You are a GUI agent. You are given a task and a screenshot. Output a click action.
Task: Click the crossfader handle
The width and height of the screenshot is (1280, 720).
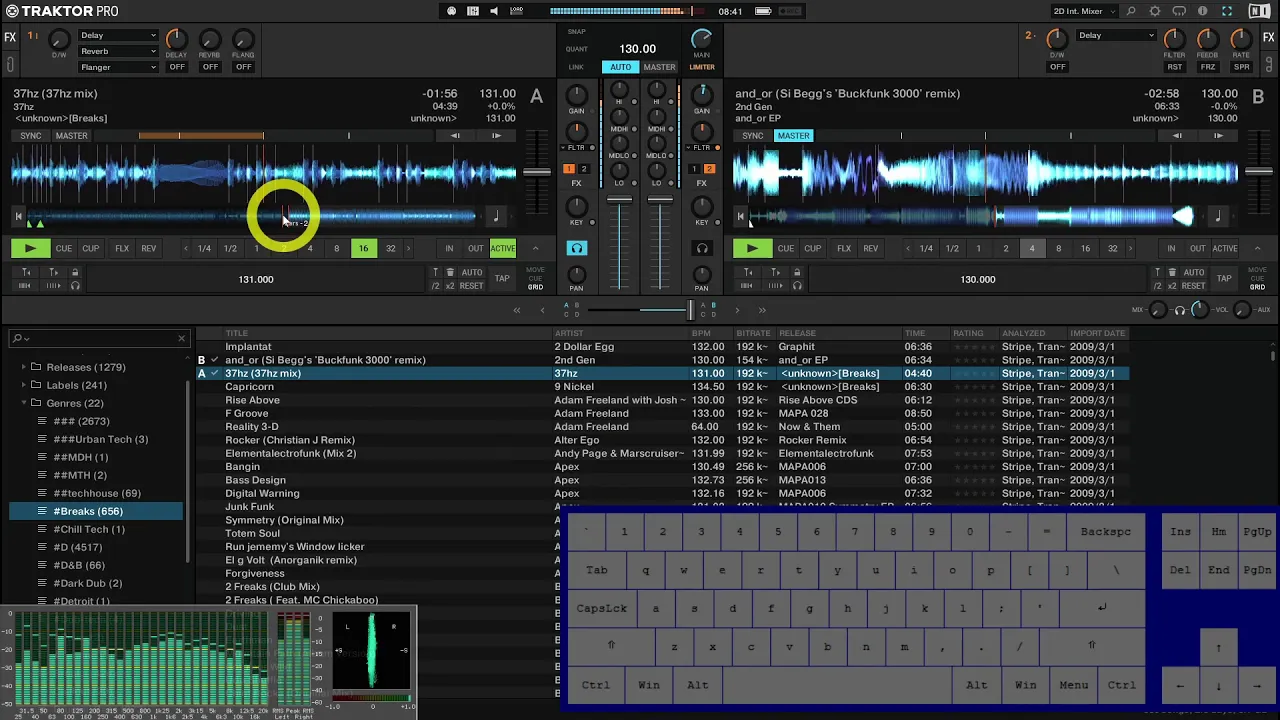pos(690,310)
